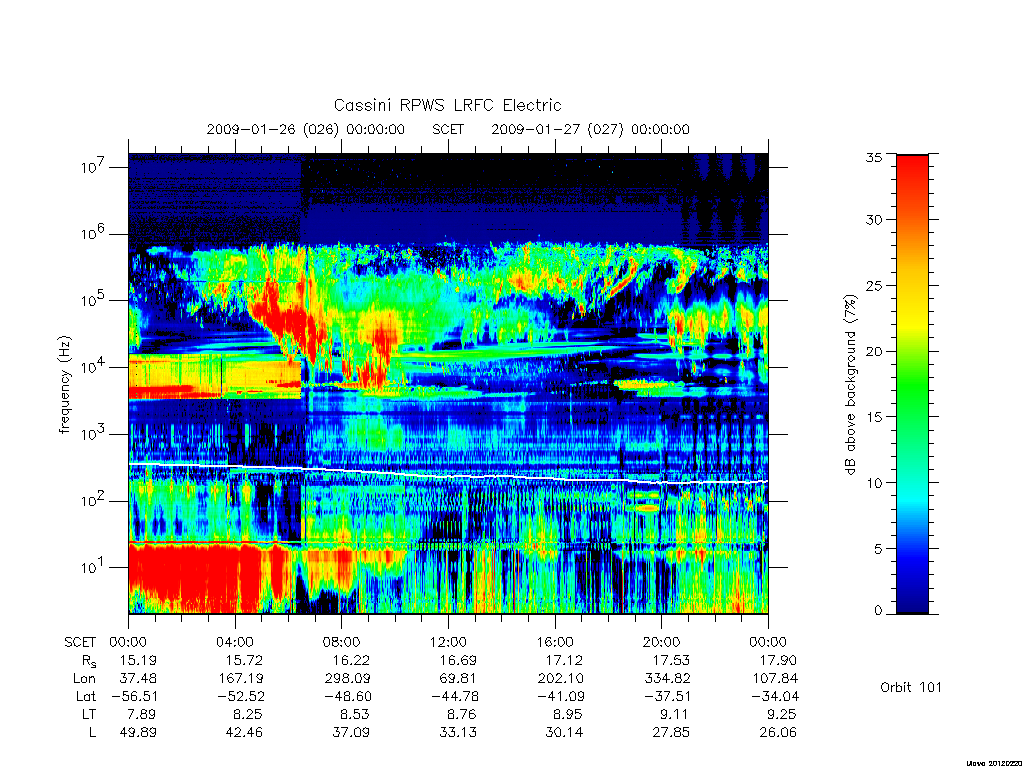
Task: Click the L value '33.13'
Action: tap(458, 733)
